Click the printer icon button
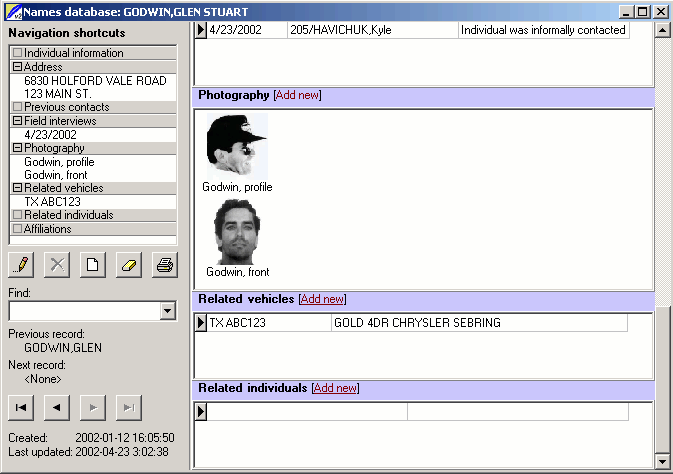Viewport: 673px width, 474px height. coord(165,265)
